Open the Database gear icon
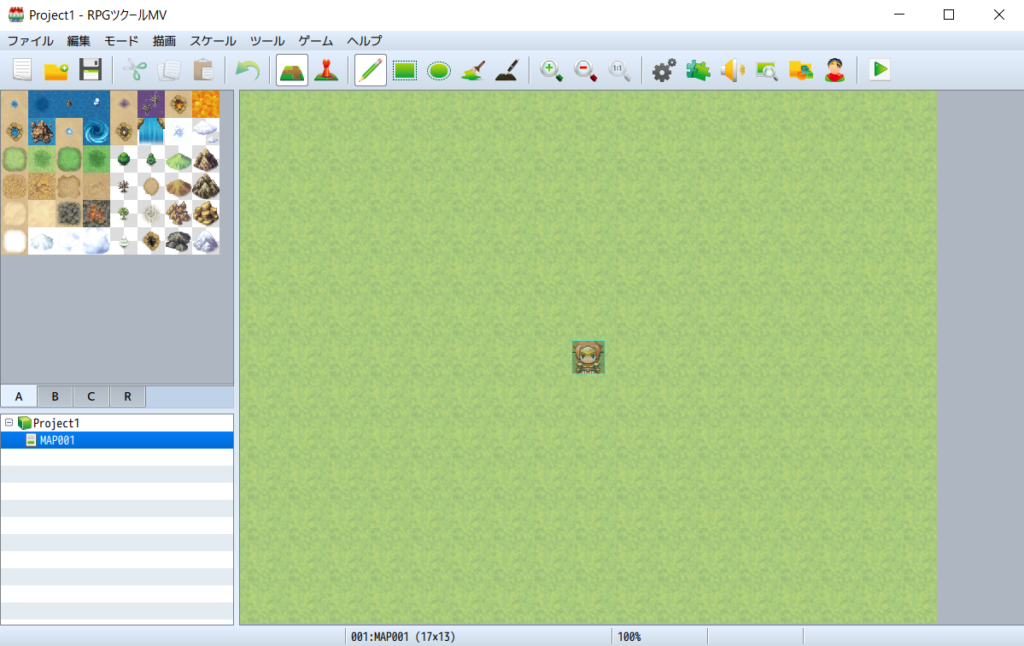Viewport: 1024px width, 646px height. pyautogui.click(x=664, y=70)
